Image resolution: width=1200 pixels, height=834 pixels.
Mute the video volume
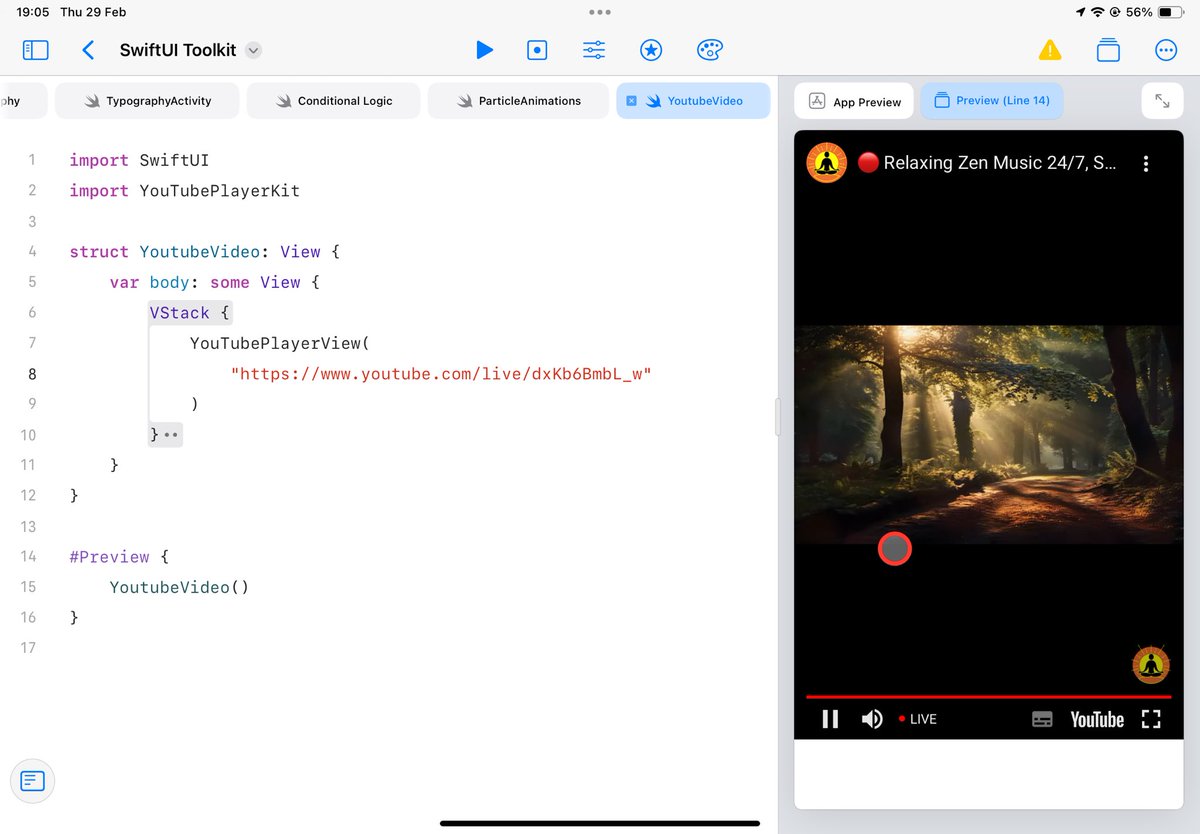(872, 719)
